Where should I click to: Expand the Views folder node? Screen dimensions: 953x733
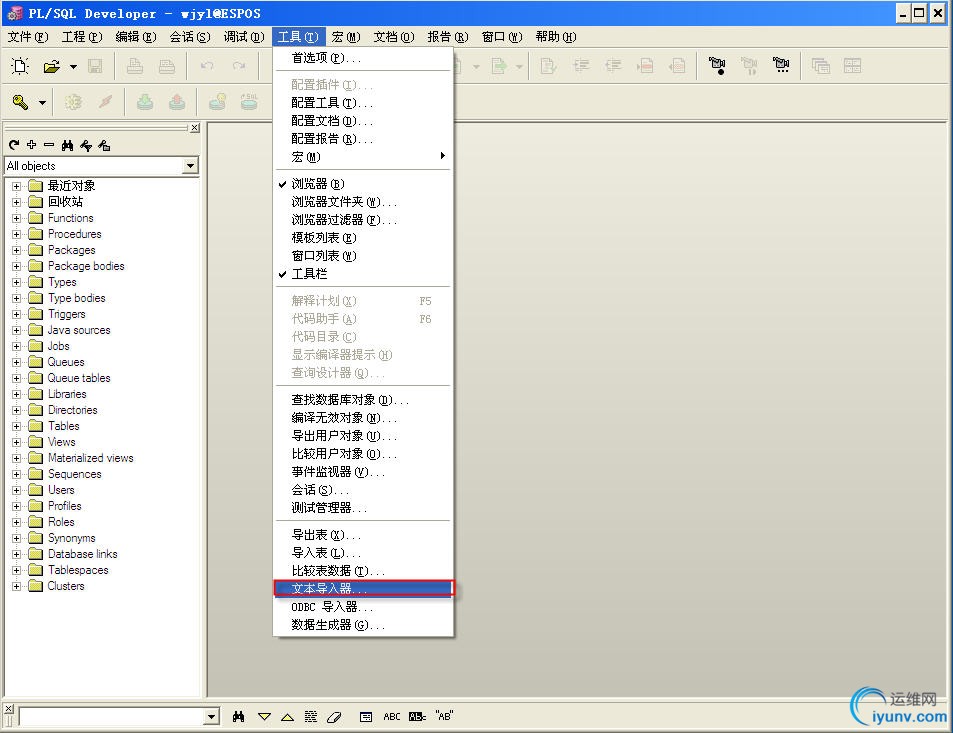click(16, 442)
